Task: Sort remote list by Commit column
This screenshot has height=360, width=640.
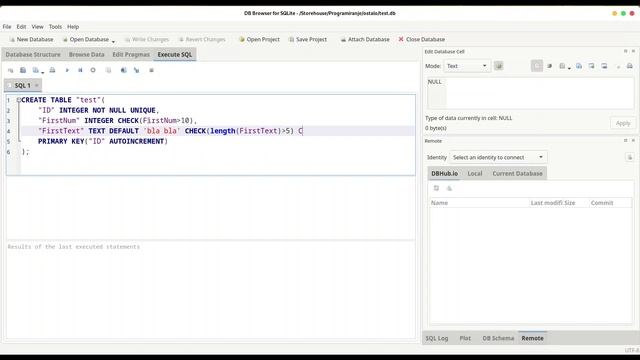Action: point(610,203)
